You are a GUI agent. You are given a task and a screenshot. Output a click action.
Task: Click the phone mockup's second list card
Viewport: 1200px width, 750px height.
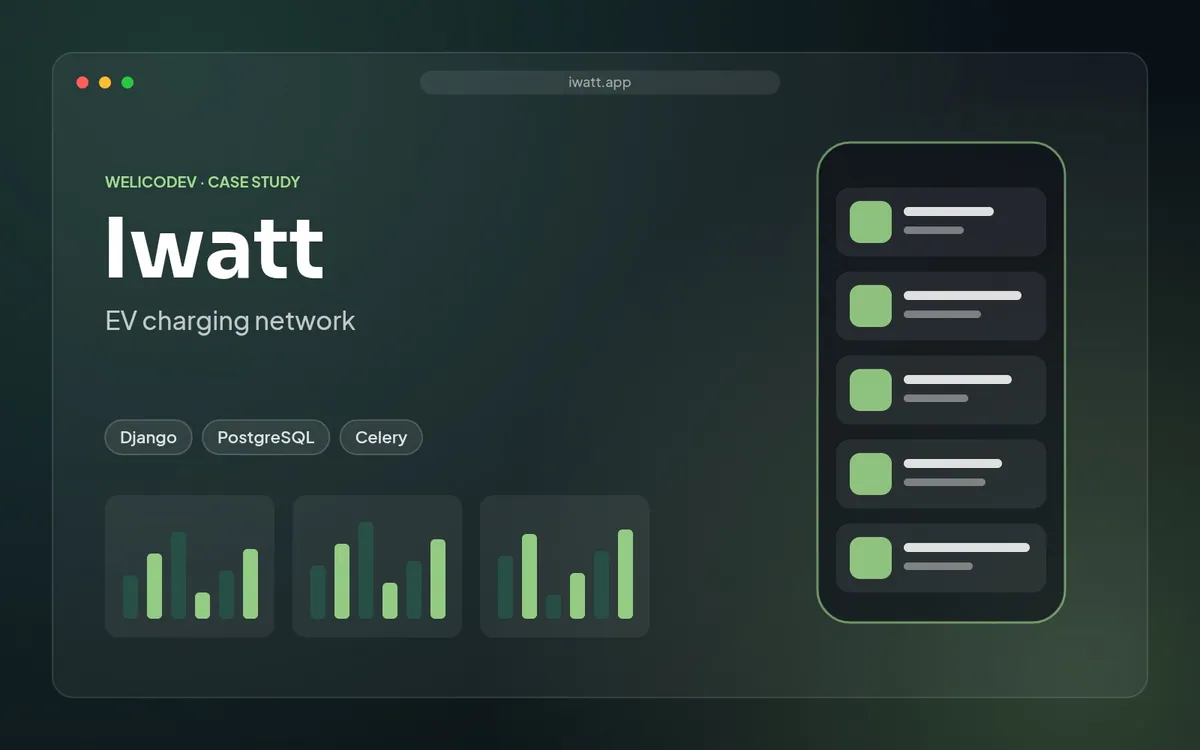click(941, 306)
